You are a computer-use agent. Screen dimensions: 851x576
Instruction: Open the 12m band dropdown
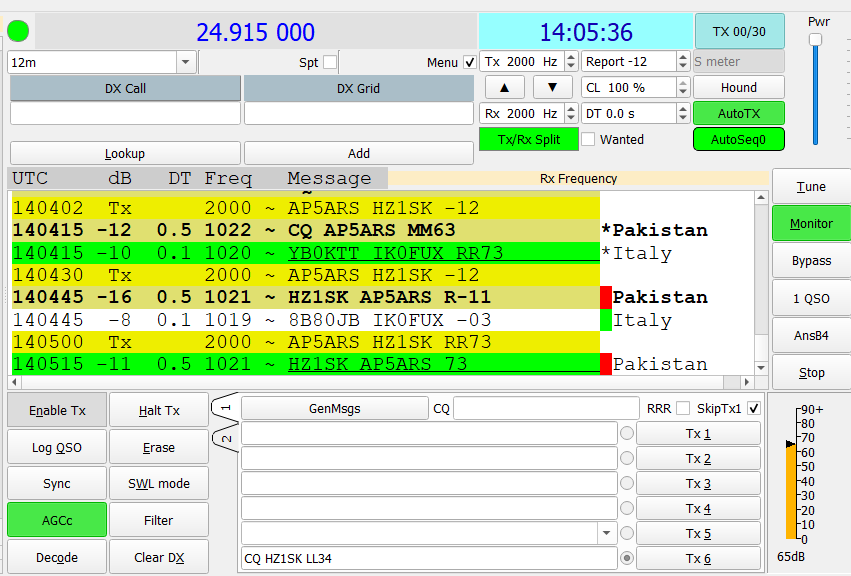pos(185,62)
